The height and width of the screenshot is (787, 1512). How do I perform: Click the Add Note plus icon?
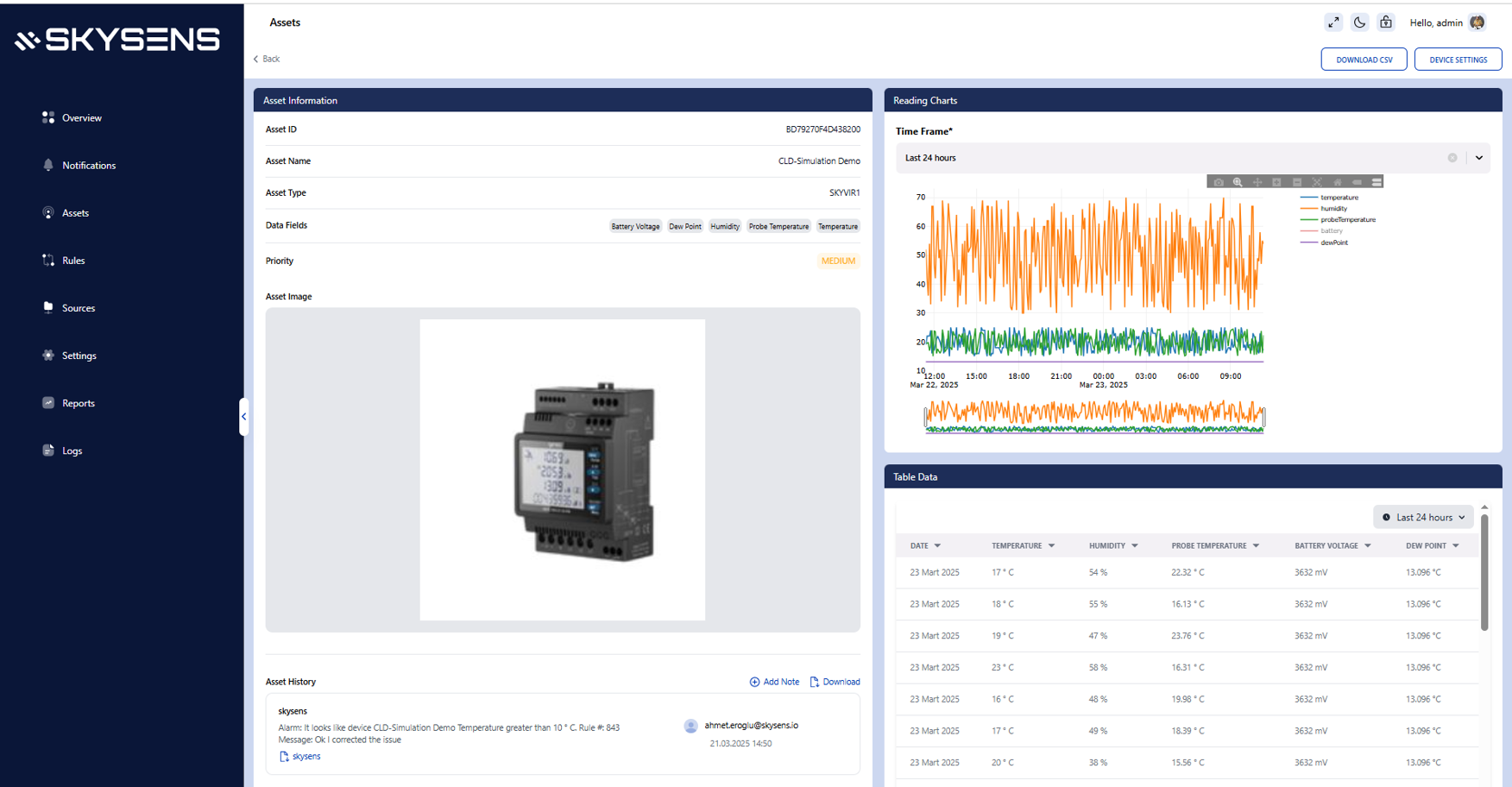(754, 682)
